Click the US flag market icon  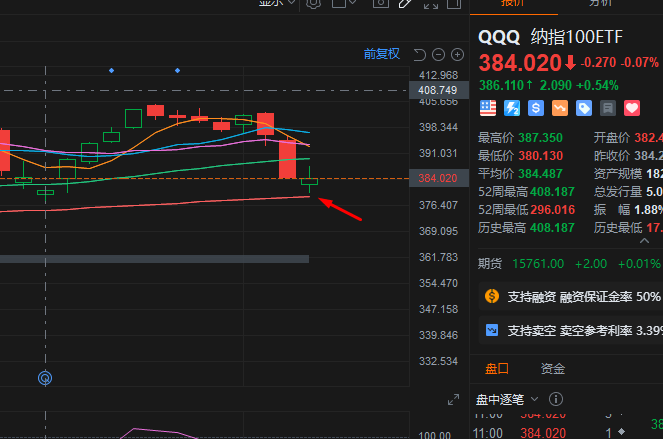488,107
